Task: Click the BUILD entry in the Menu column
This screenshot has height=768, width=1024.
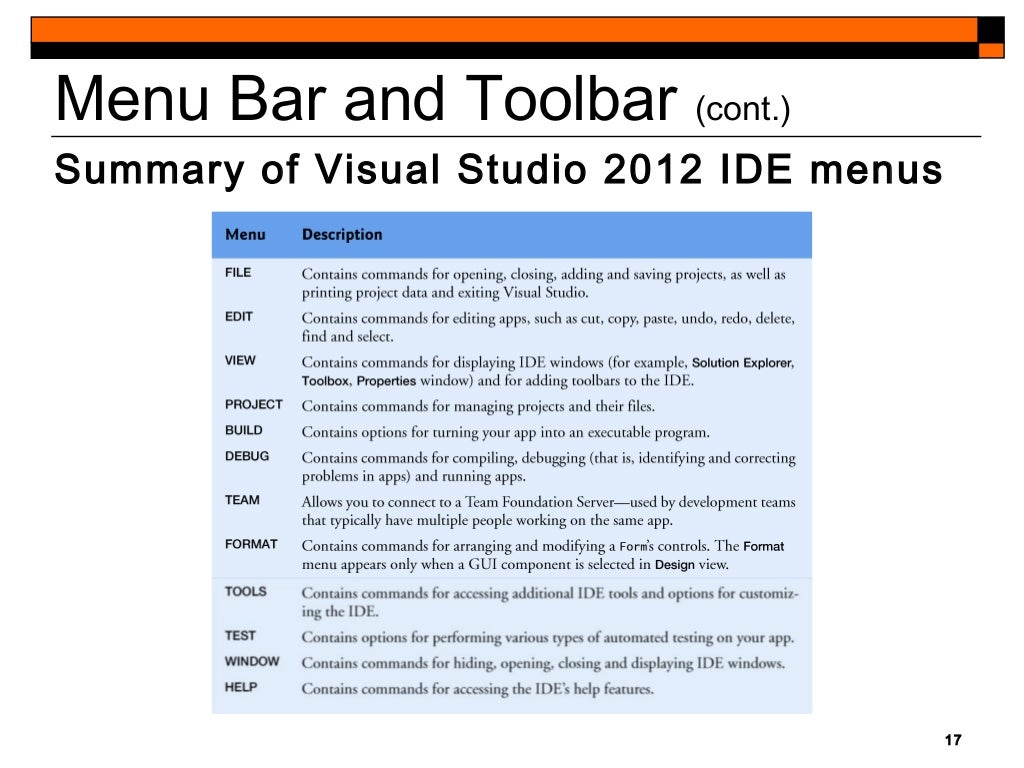Action: [x=244, y=430]
